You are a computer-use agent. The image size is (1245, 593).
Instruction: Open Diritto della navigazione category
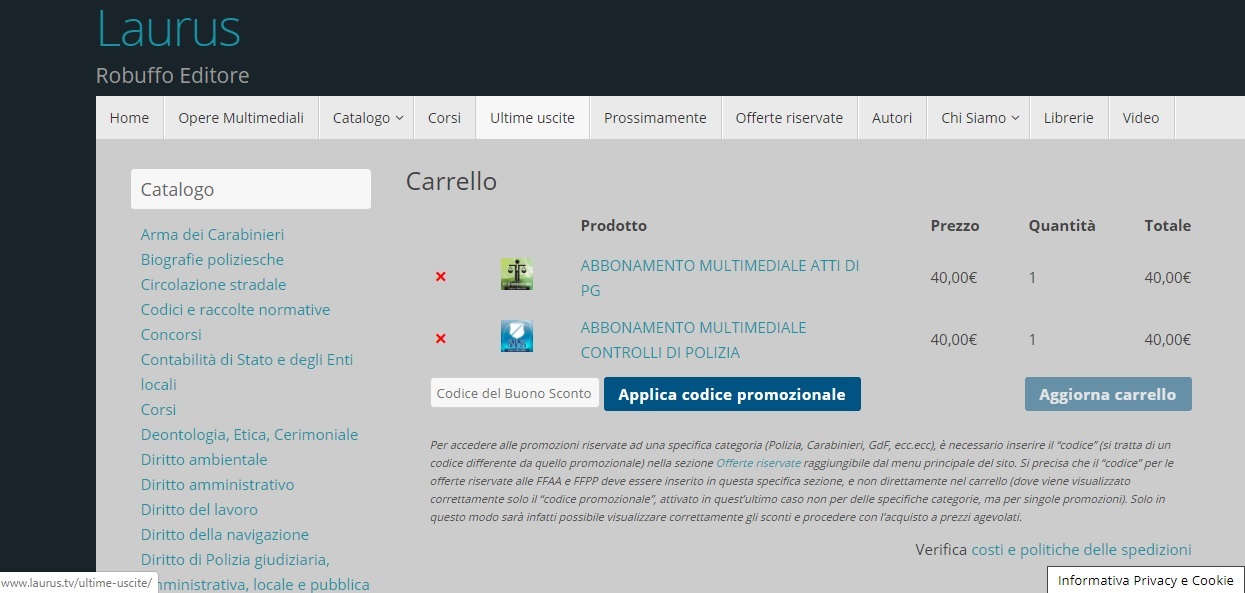tap(225, 534)
